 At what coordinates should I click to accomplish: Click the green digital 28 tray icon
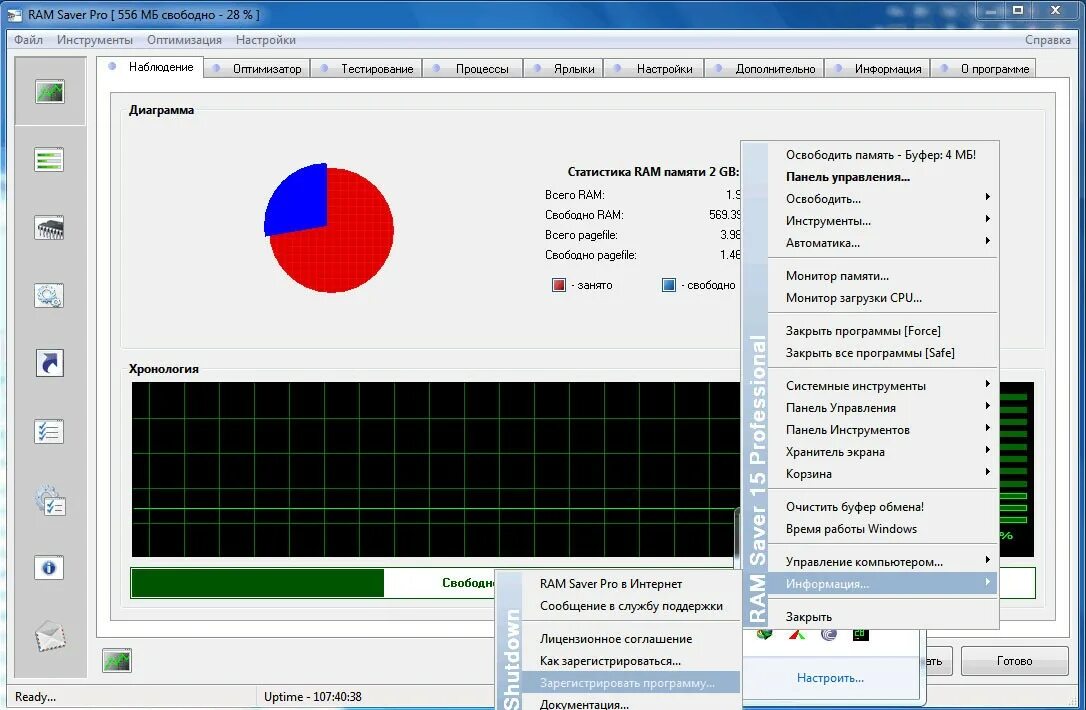(861, 634)
